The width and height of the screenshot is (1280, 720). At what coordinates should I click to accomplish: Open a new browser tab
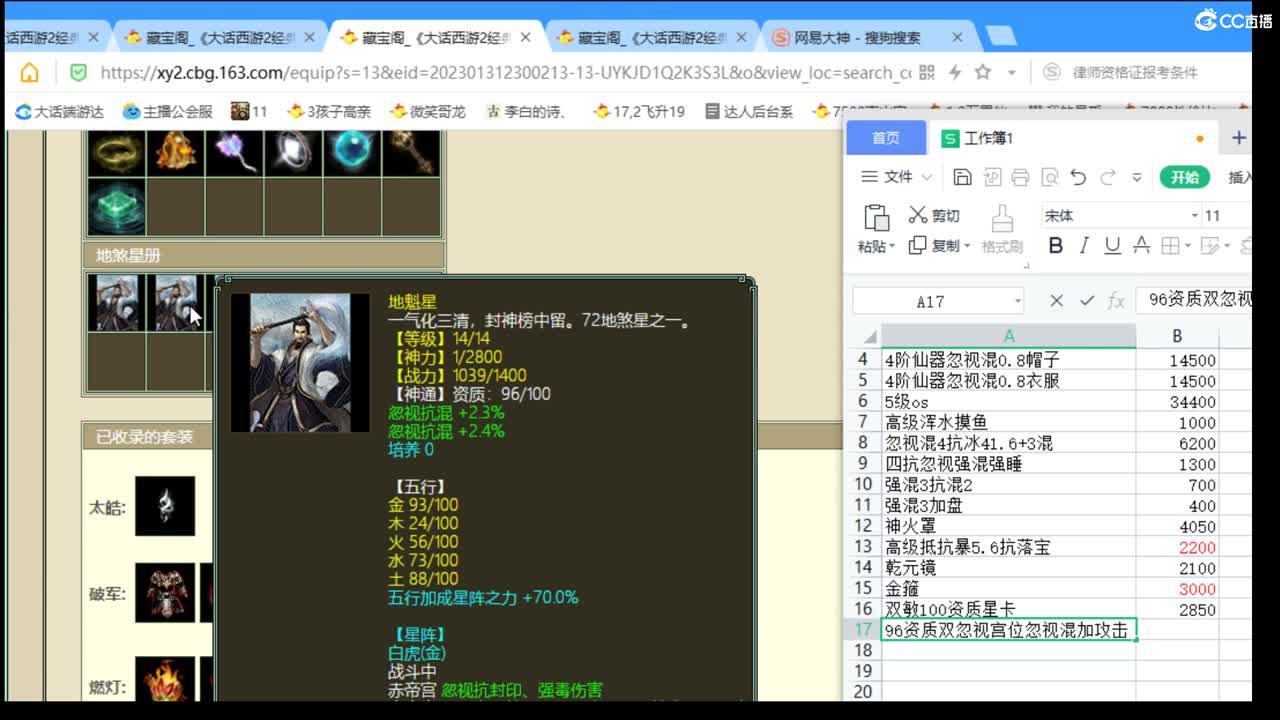(1000, 38)
